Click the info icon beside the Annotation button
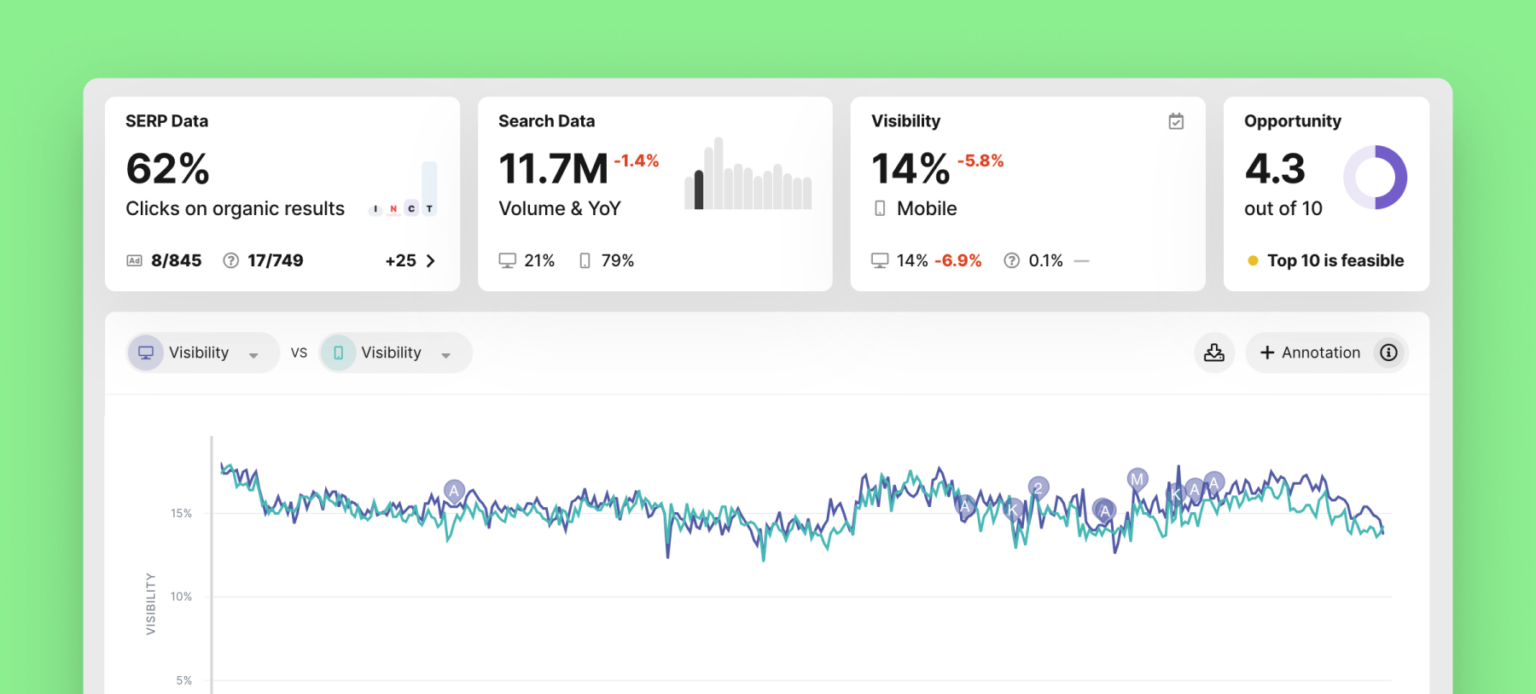Screen dimensions: 1536x694 tap(1389, 352)
